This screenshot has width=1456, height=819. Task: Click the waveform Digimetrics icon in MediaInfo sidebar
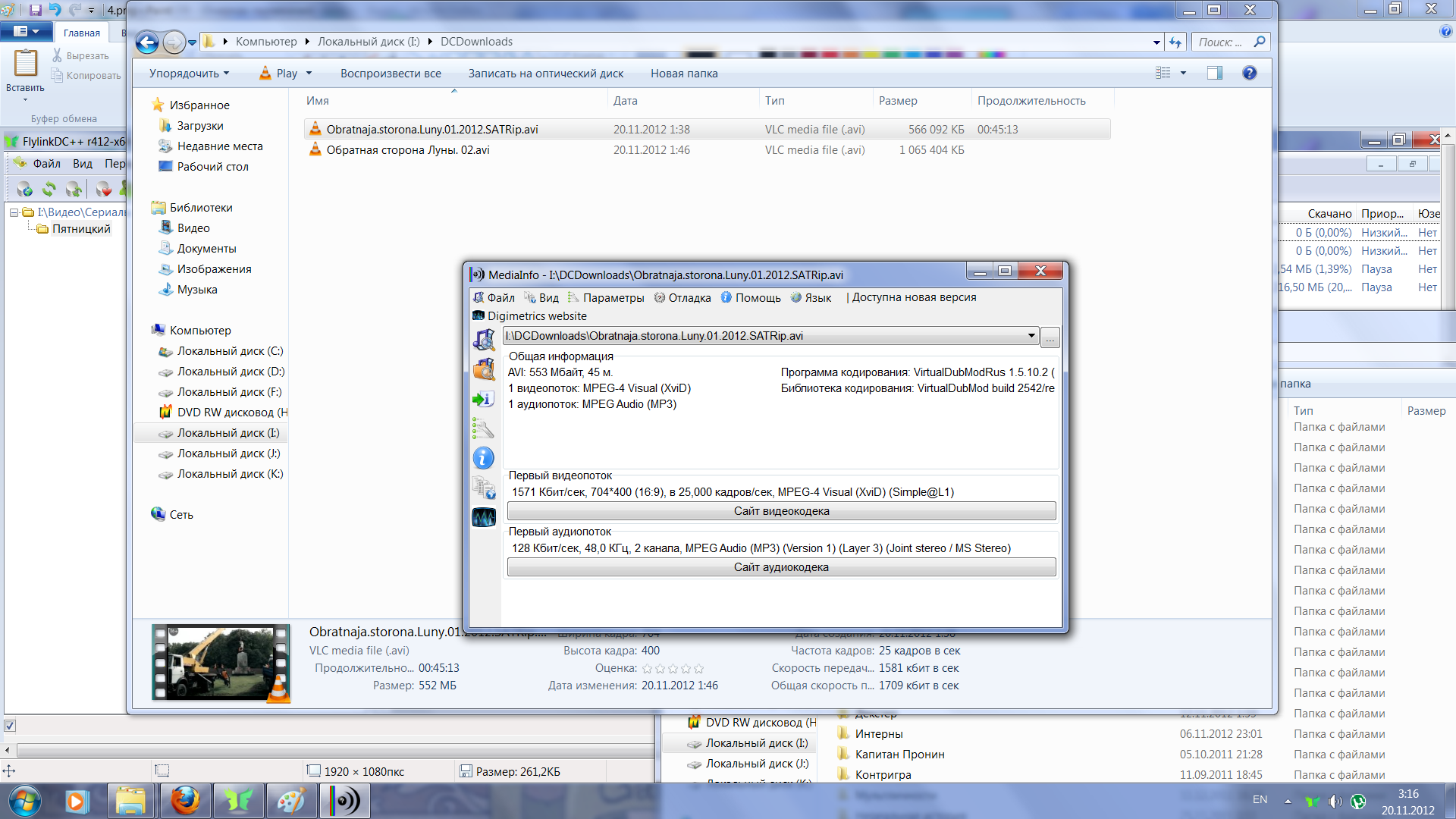pos(484,517)
